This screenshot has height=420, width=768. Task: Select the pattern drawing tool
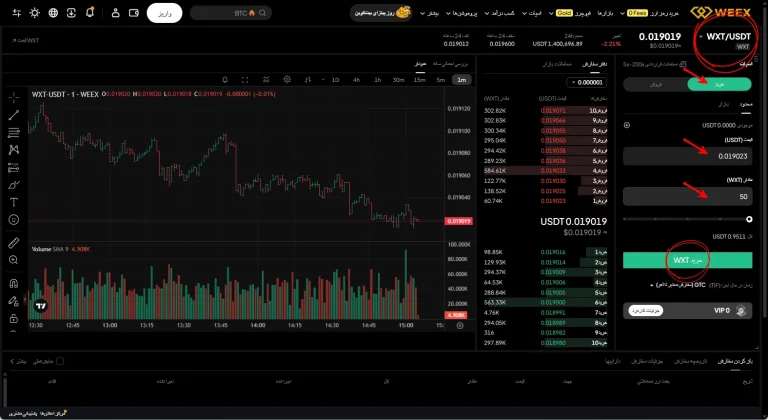pyautogui.click(x=14, y=150)
